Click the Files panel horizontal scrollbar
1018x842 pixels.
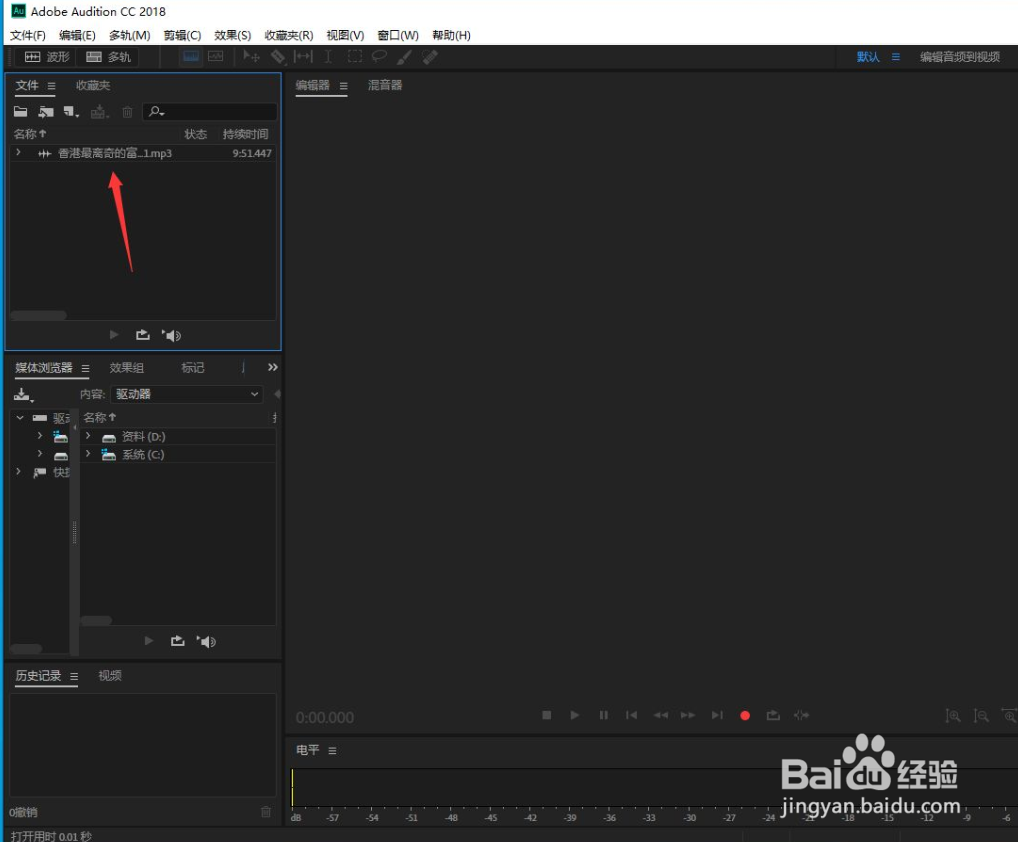tap(39, 316)
